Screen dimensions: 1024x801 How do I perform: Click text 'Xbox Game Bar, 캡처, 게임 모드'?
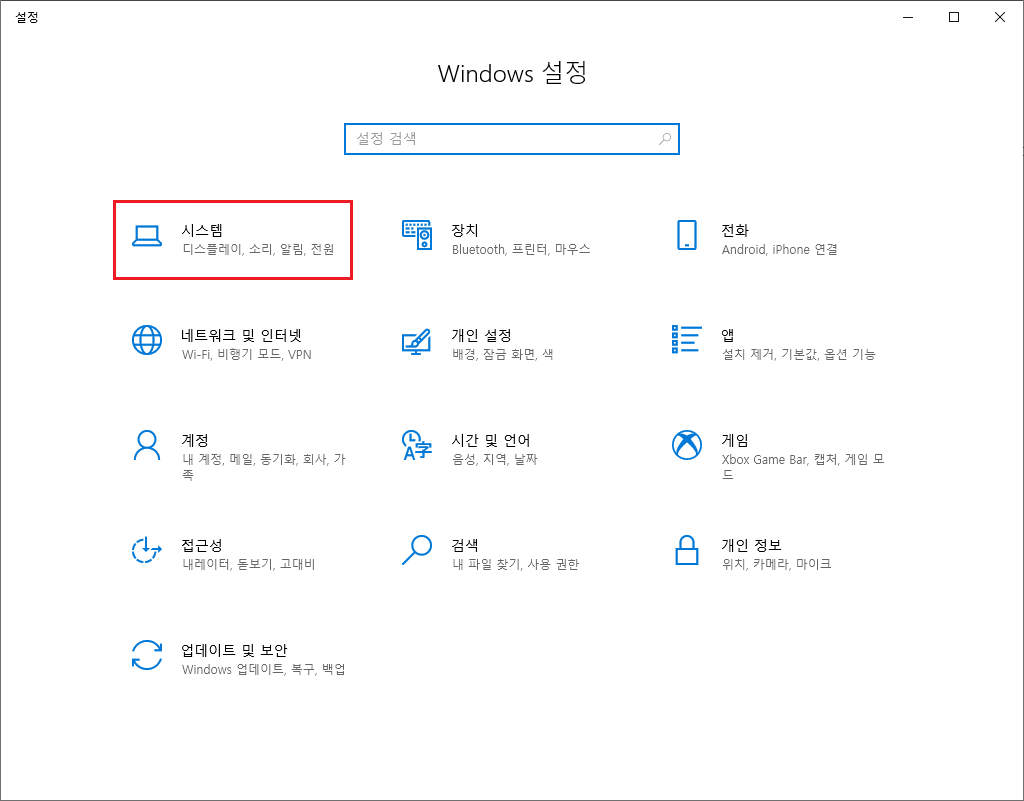coord(803,467)
